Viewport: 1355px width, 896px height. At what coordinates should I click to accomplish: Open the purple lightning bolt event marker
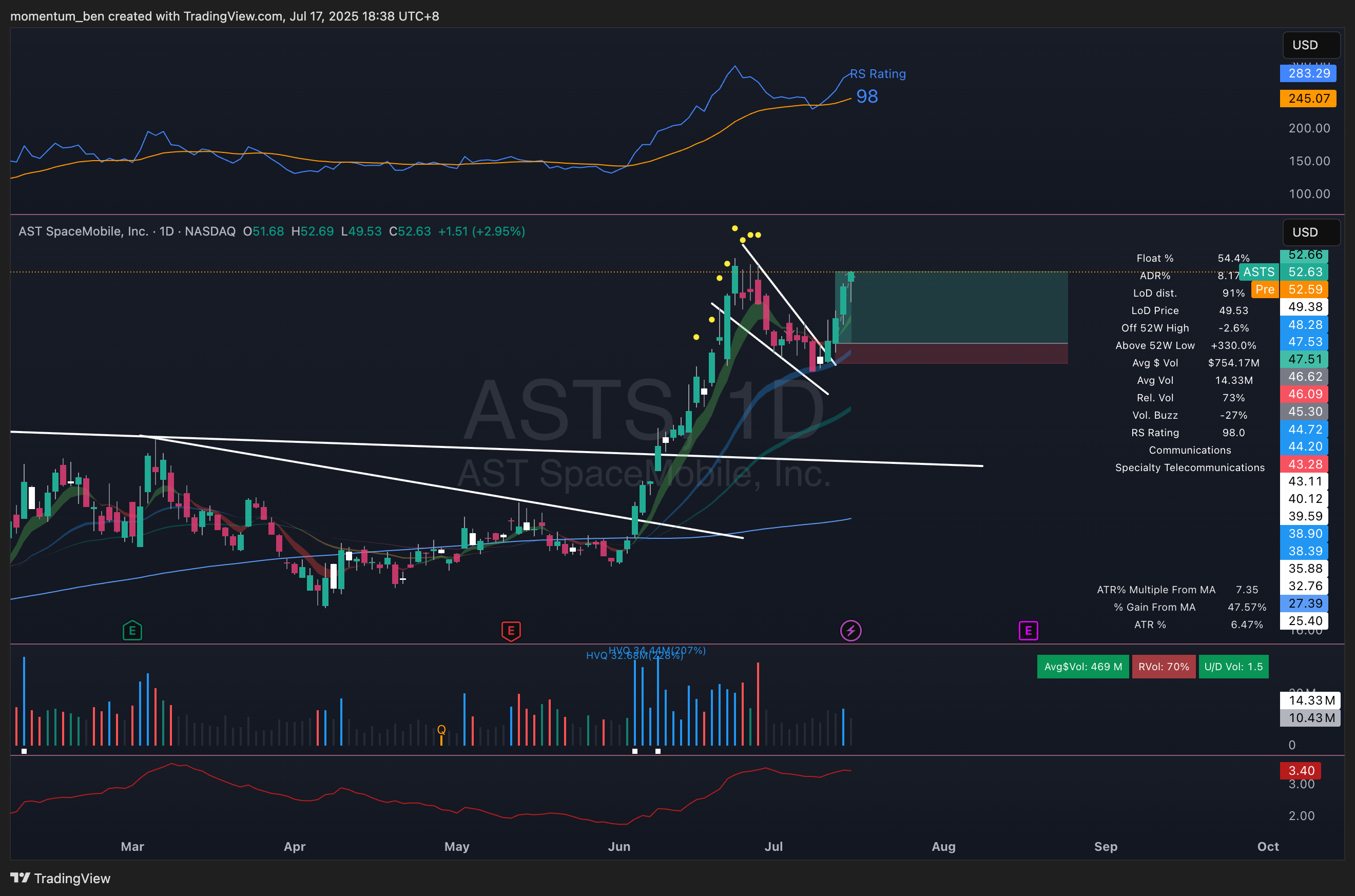point(850,631)
